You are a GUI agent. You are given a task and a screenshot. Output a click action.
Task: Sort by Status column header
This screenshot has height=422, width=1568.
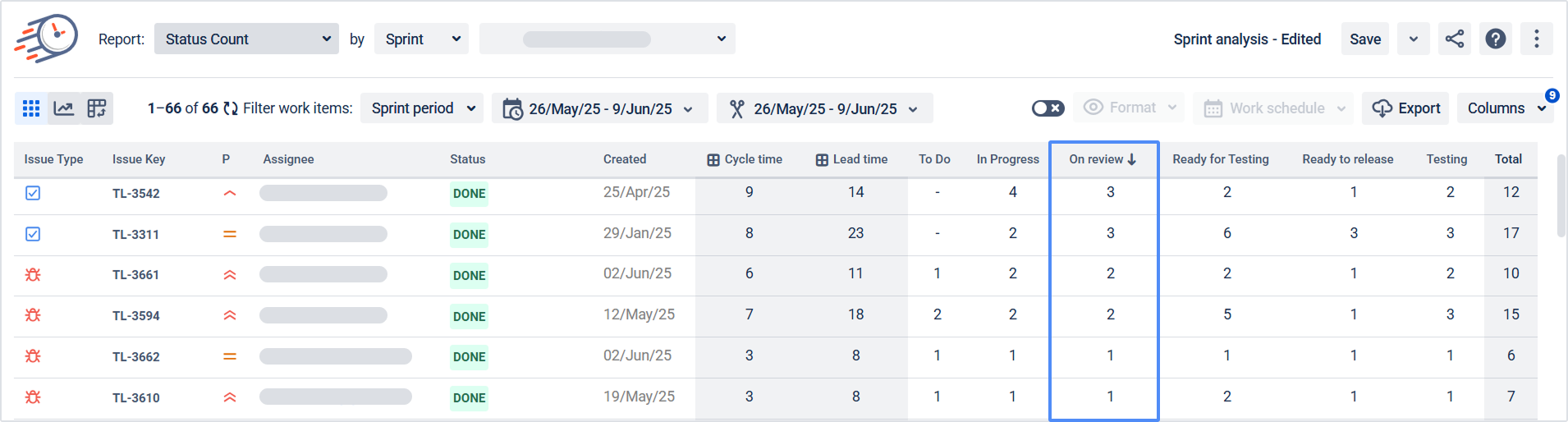click(x=467, y=159)
